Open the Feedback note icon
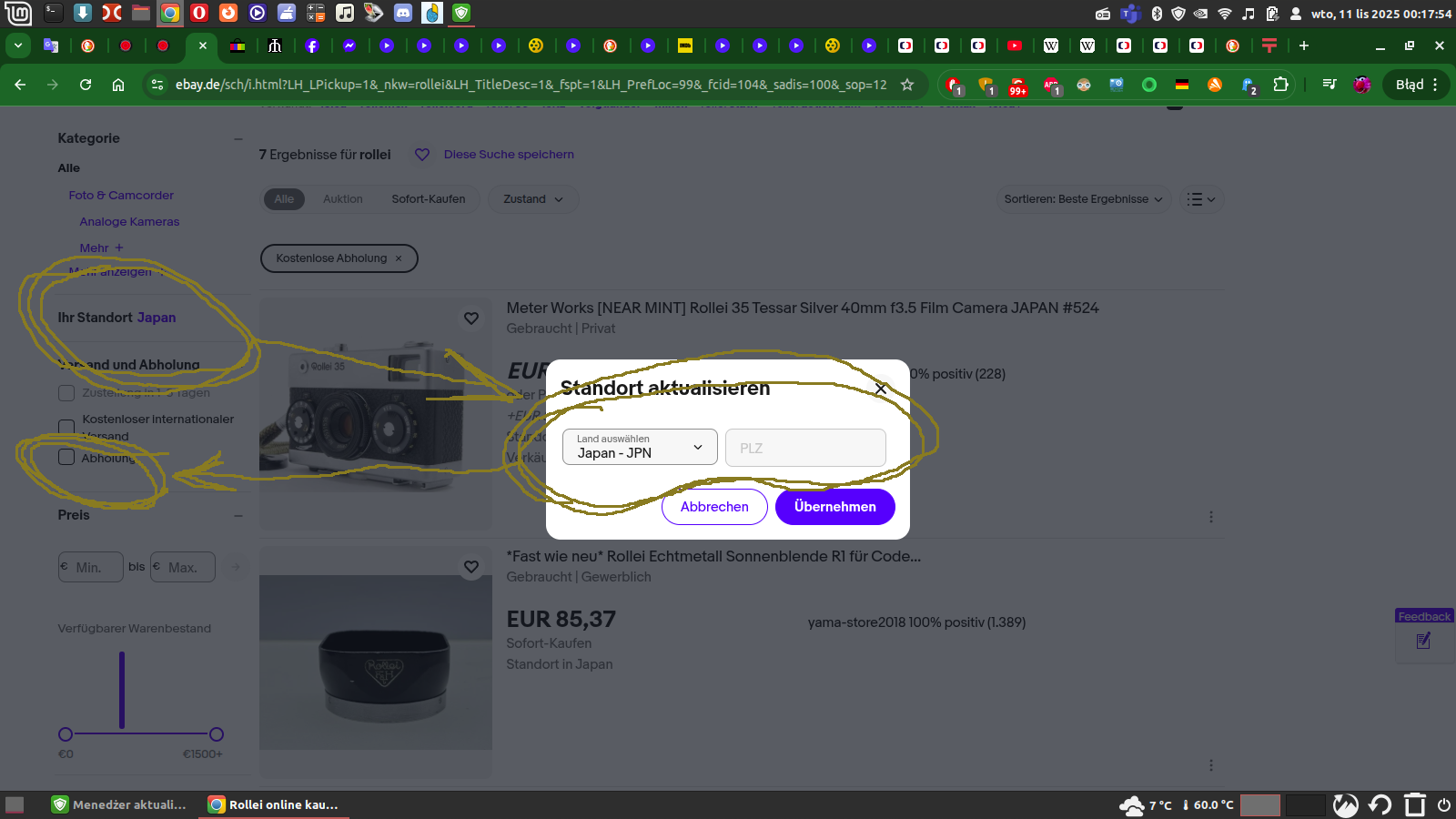Image resolution: width=1456 pixels, height=819 pixels. point(1423,642)
